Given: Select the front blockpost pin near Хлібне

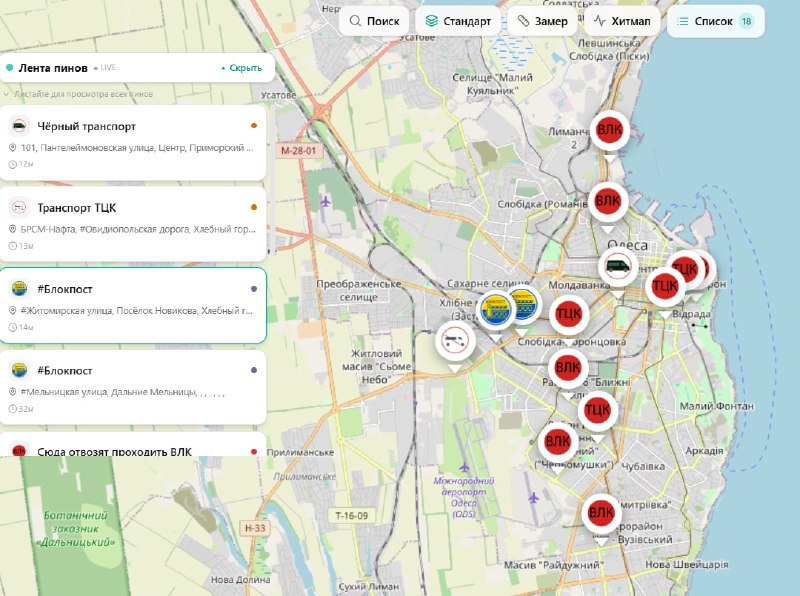Looking at the screenshot, I should (495, 310).
